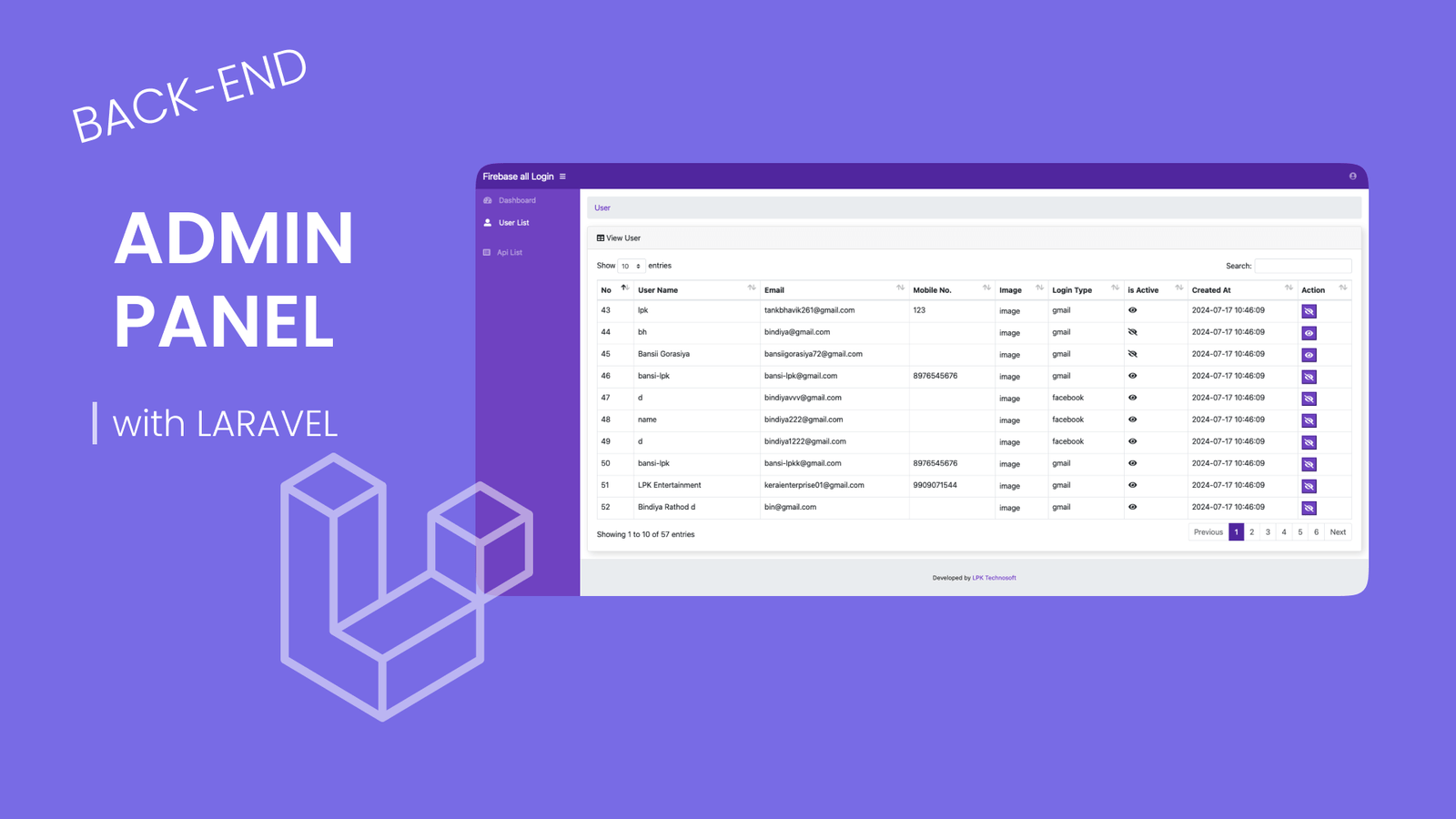Sort table by Action column
1456x819 pixels.
coord(1324,290)
